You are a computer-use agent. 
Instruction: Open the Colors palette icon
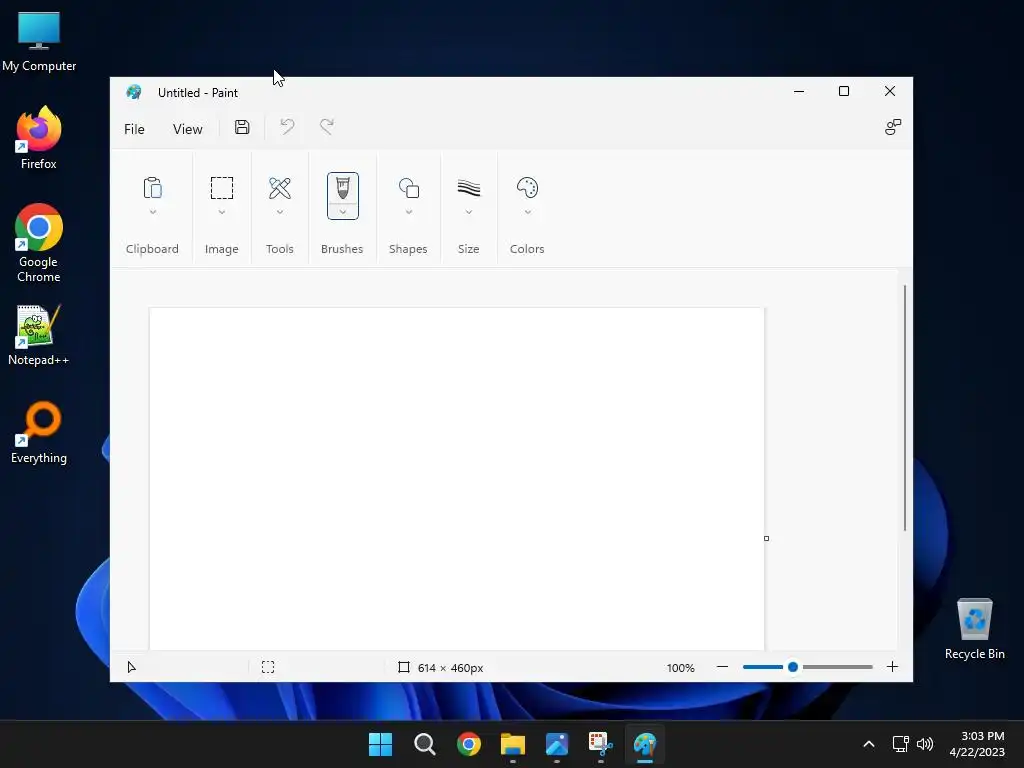point(527,188)
